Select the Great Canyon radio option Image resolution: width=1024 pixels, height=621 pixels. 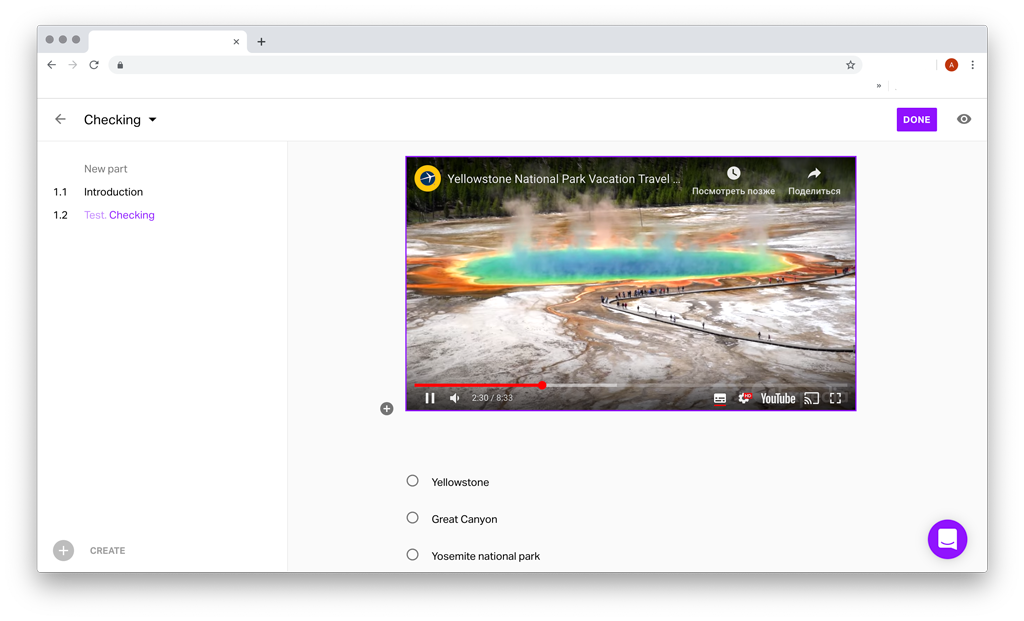[x=412, y=518]
